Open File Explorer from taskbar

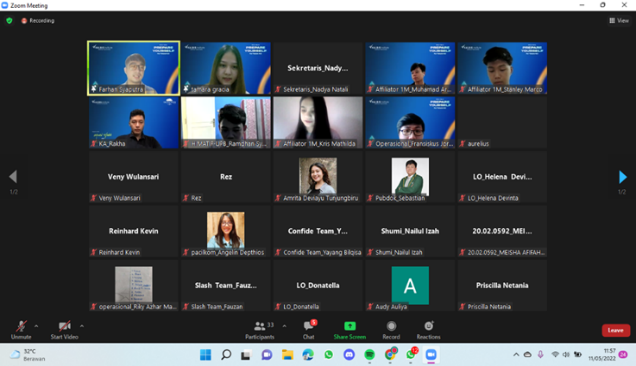(288, 355)
